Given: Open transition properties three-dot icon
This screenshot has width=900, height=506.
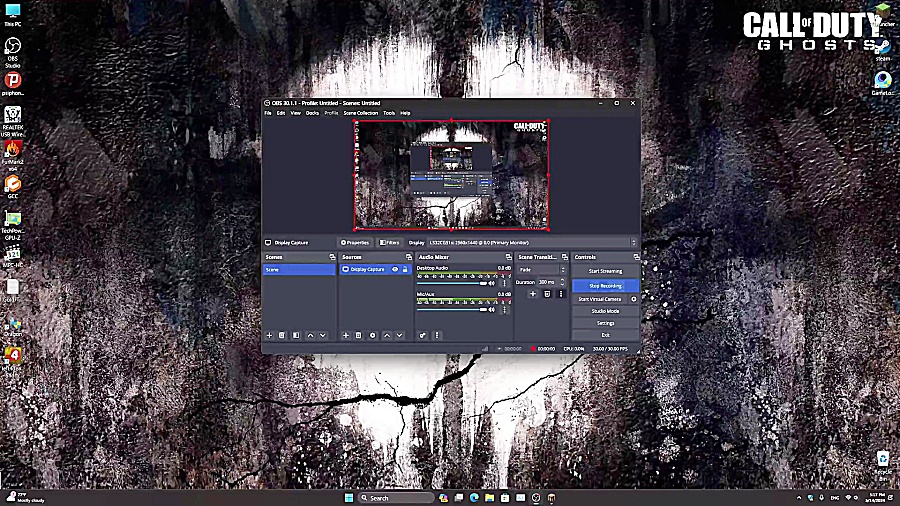Looking at the screenshot, I should coord(561,294).
